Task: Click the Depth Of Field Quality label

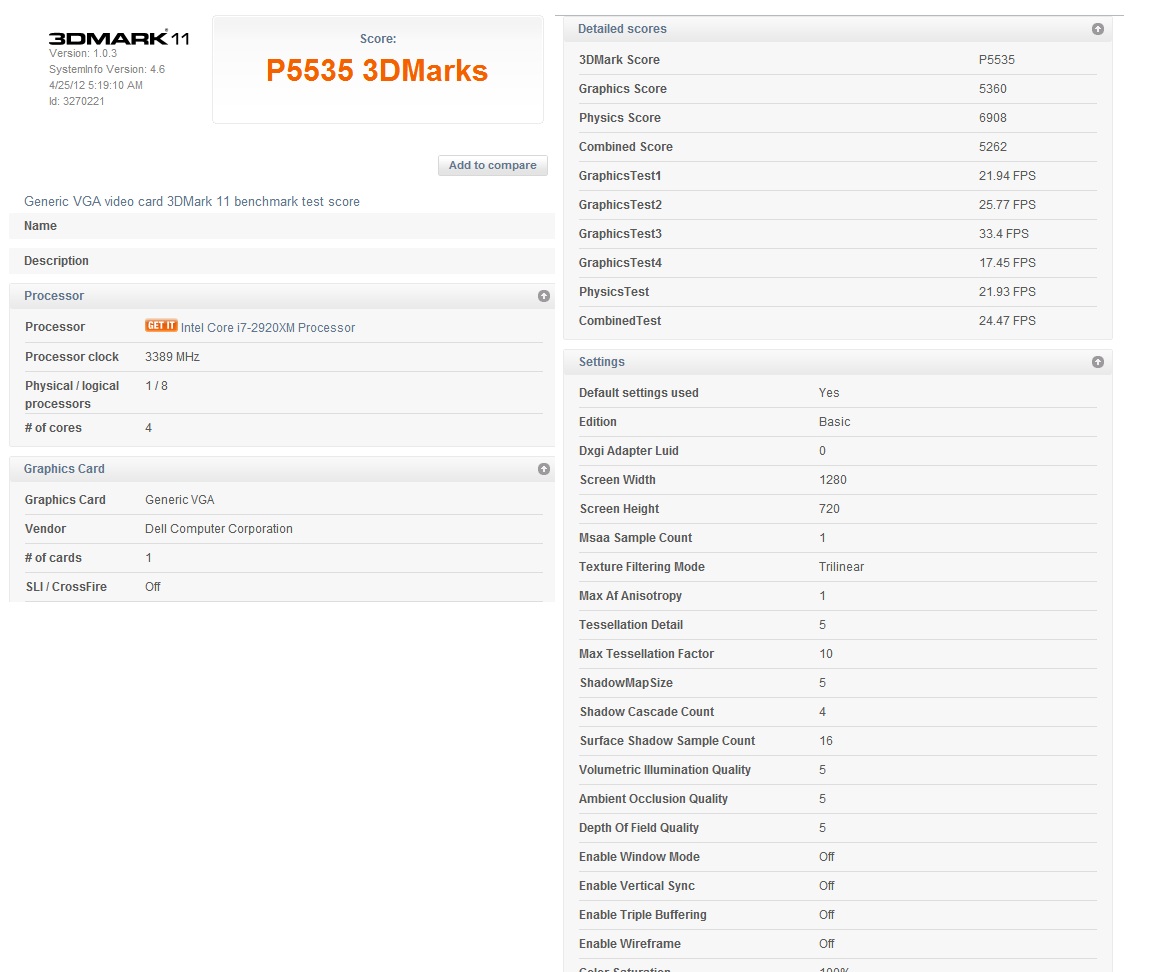Action: point(639,828)
